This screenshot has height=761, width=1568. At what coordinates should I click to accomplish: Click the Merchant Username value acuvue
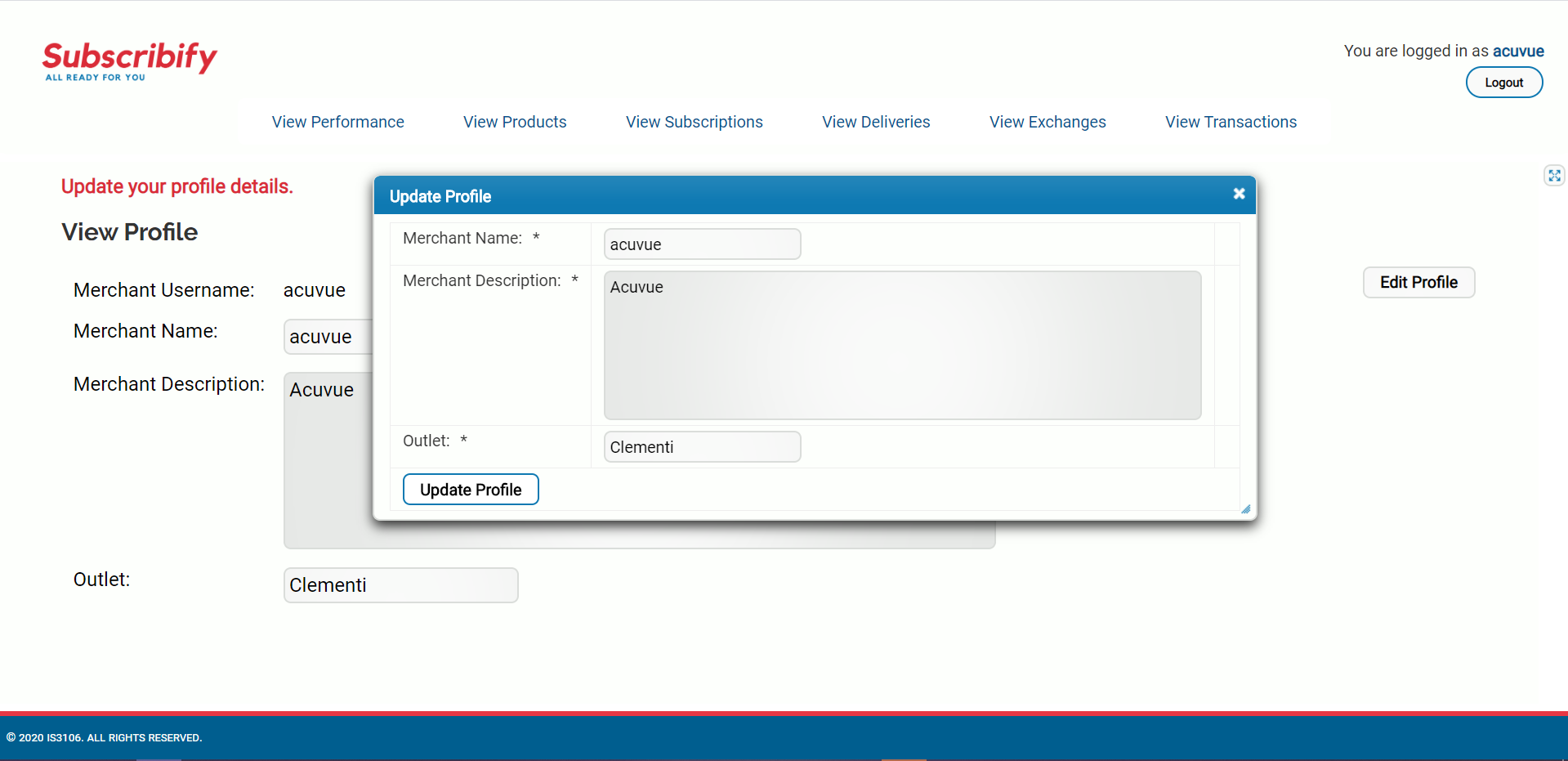[x=315, y=290]
